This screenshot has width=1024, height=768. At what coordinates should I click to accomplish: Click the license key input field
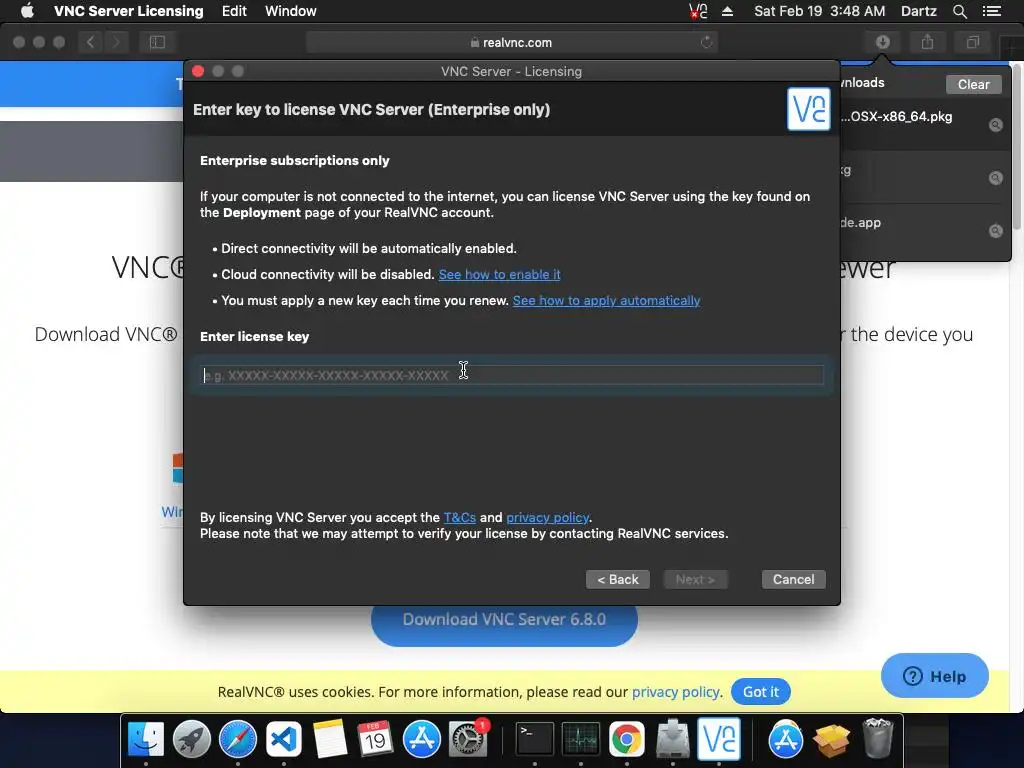click(512, 375)
